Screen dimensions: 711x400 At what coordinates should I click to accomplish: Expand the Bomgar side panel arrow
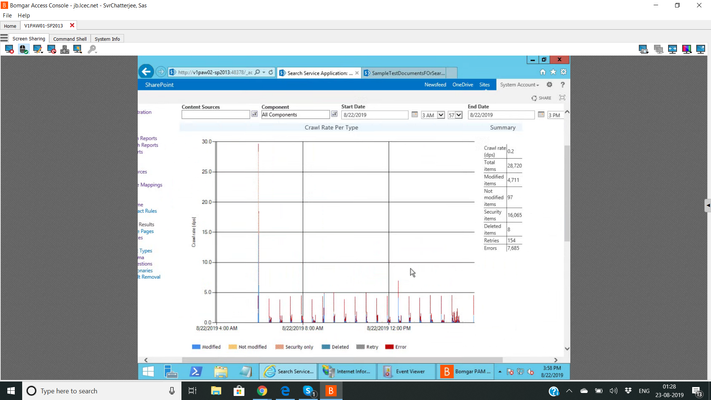click(707, 205)
